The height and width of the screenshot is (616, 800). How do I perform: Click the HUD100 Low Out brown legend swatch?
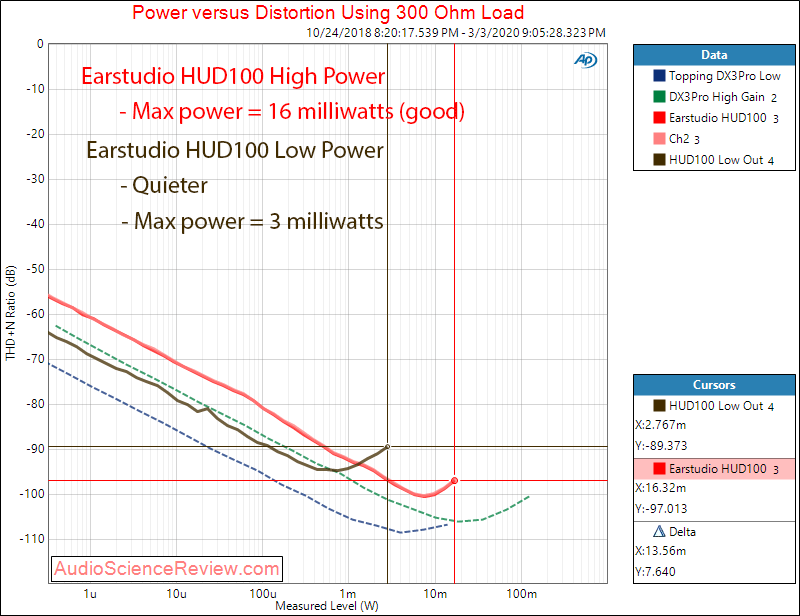659,159
